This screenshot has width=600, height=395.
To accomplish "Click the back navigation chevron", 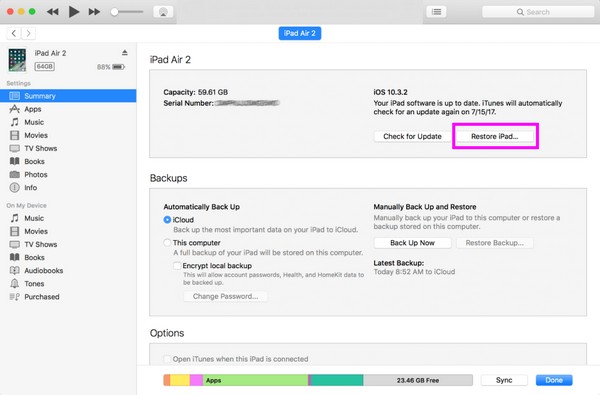I will 14,33.
